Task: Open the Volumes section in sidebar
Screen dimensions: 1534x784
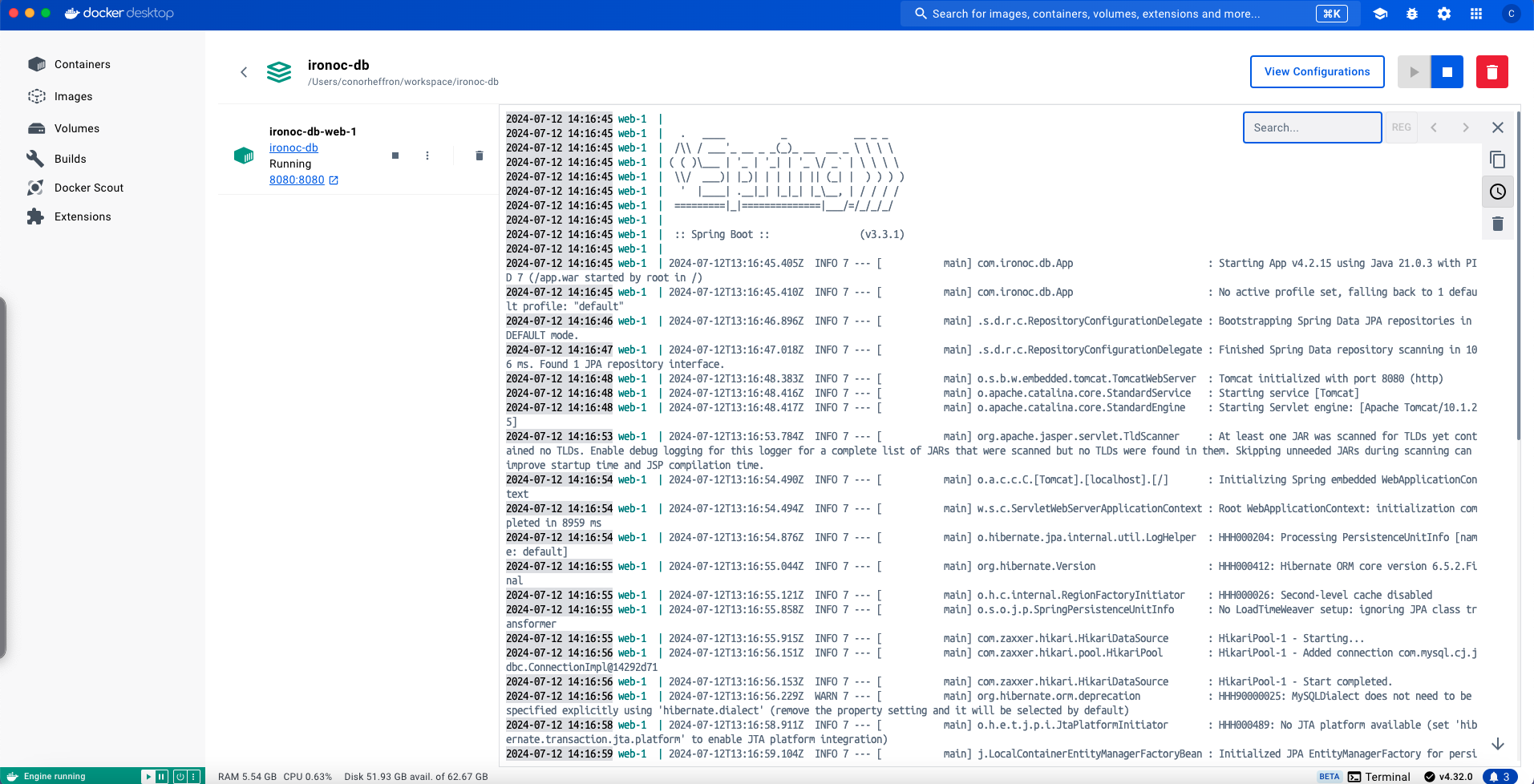Action: pos(63,128)
